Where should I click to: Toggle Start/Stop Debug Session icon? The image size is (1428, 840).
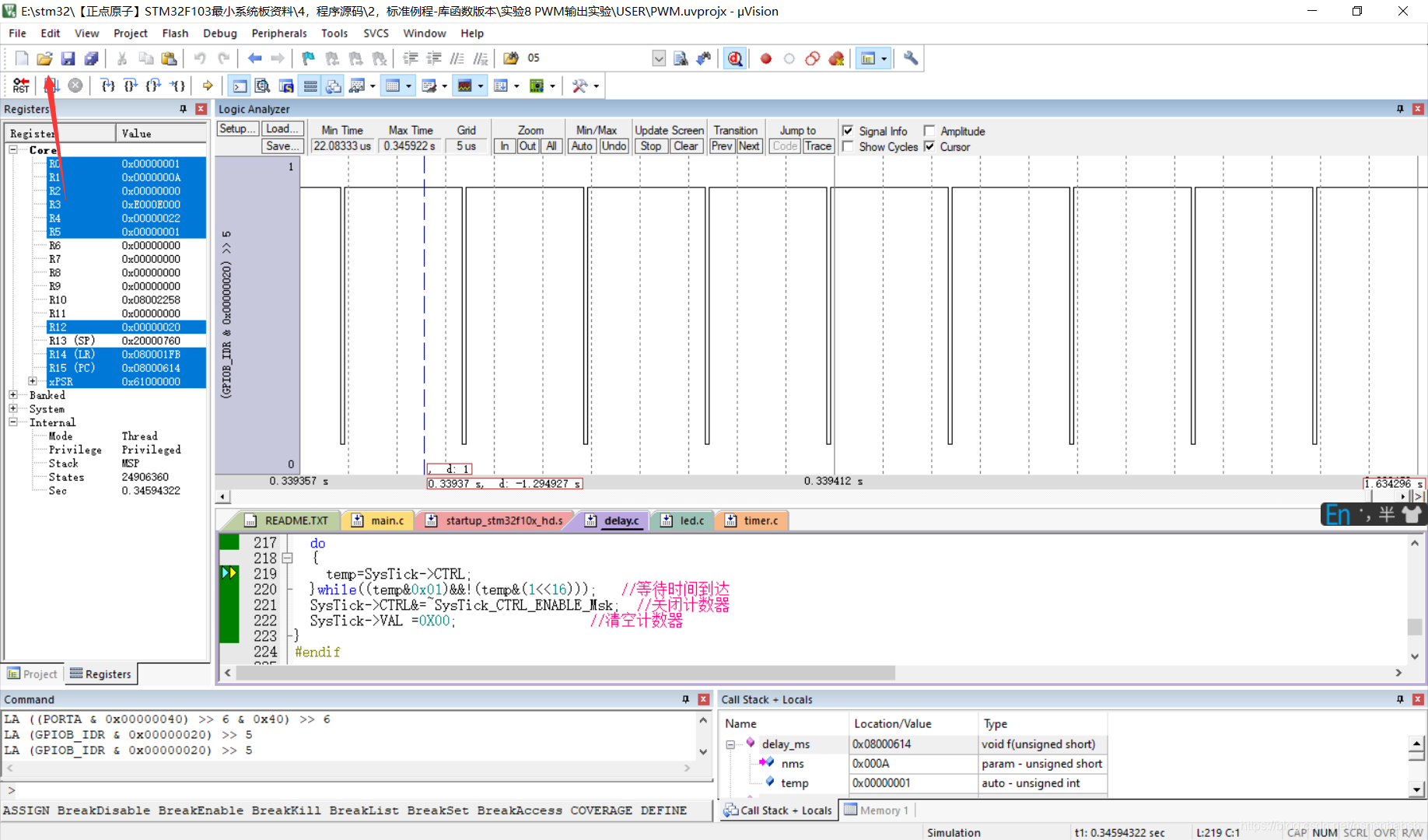[735, 58]
